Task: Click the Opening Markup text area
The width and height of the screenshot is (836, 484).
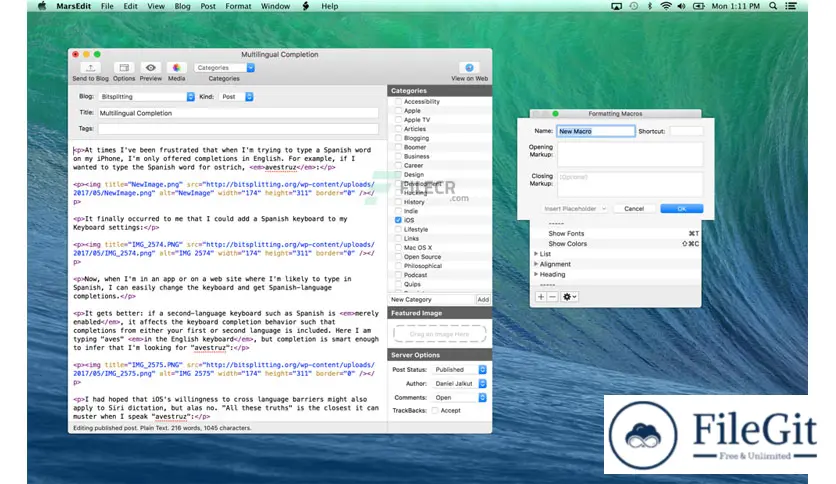Action: [x=630, y=155]
